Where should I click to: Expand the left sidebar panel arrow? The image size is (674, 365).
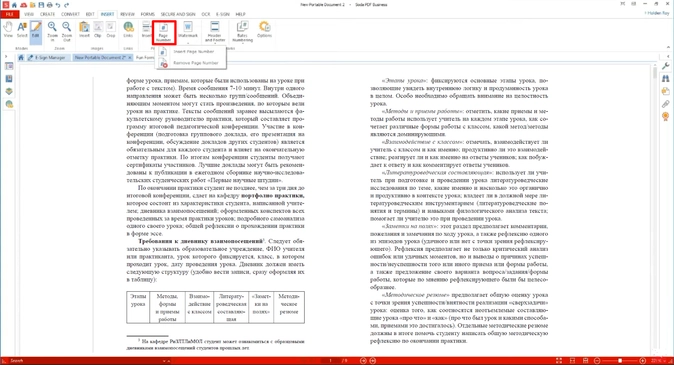click(x=6, y=56)
